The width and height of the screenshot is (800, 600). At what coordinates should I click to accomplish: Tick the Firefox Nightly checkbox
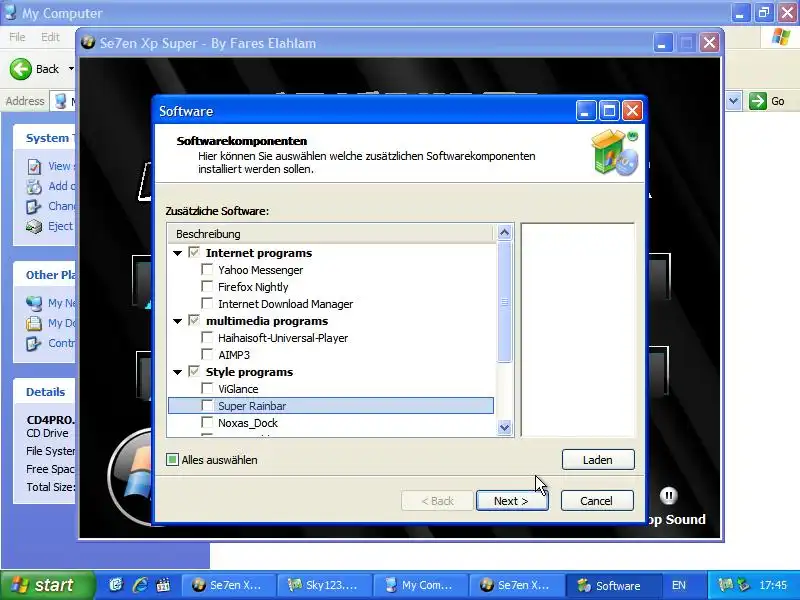pos(207,286)
